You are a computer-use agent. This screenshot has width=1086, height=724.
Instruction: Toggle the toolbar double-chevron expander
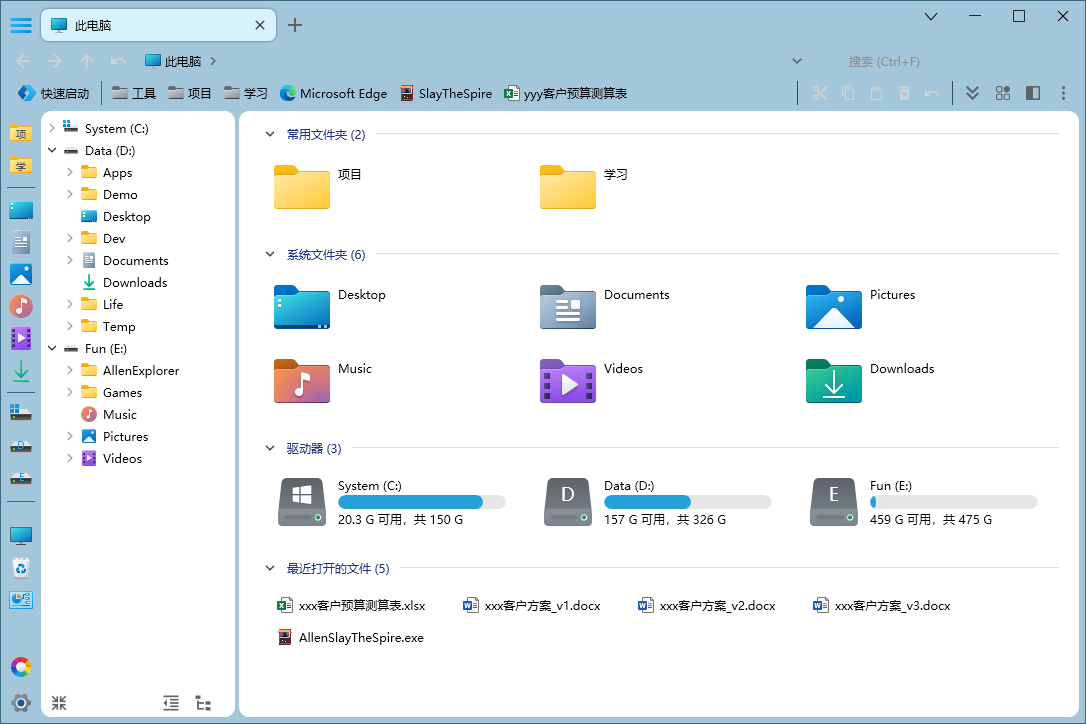972,93
